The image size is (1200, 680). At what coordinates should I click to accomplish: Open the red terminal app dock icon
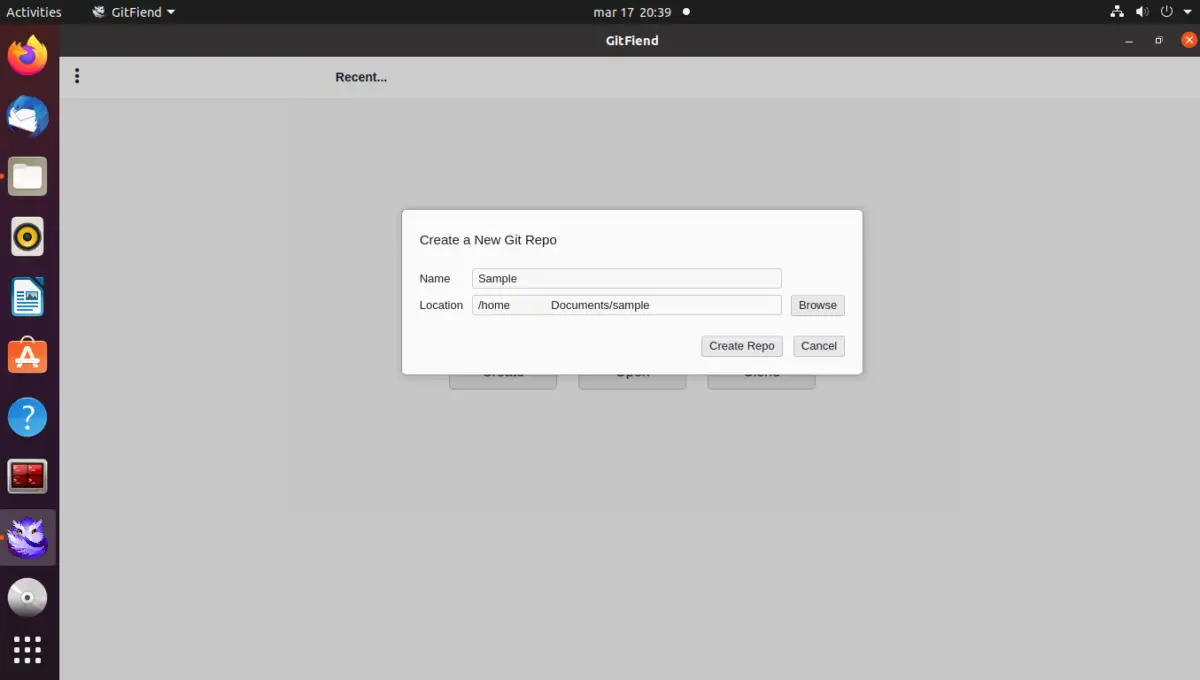(28, 477)
